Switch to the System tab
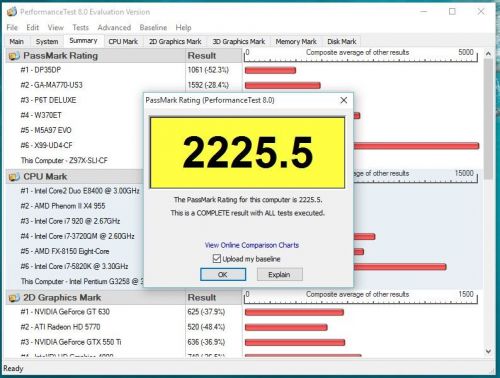 pos(47,42)
